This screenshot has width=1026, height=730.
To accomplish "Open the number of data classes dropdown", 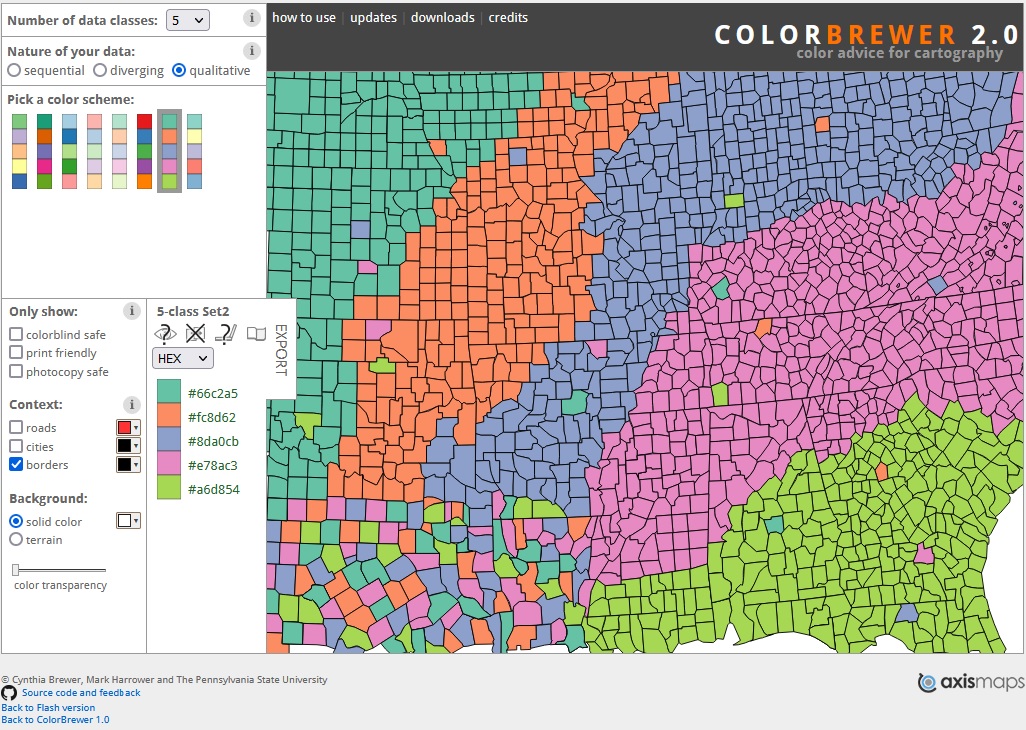I will click(x=187, y=19).
